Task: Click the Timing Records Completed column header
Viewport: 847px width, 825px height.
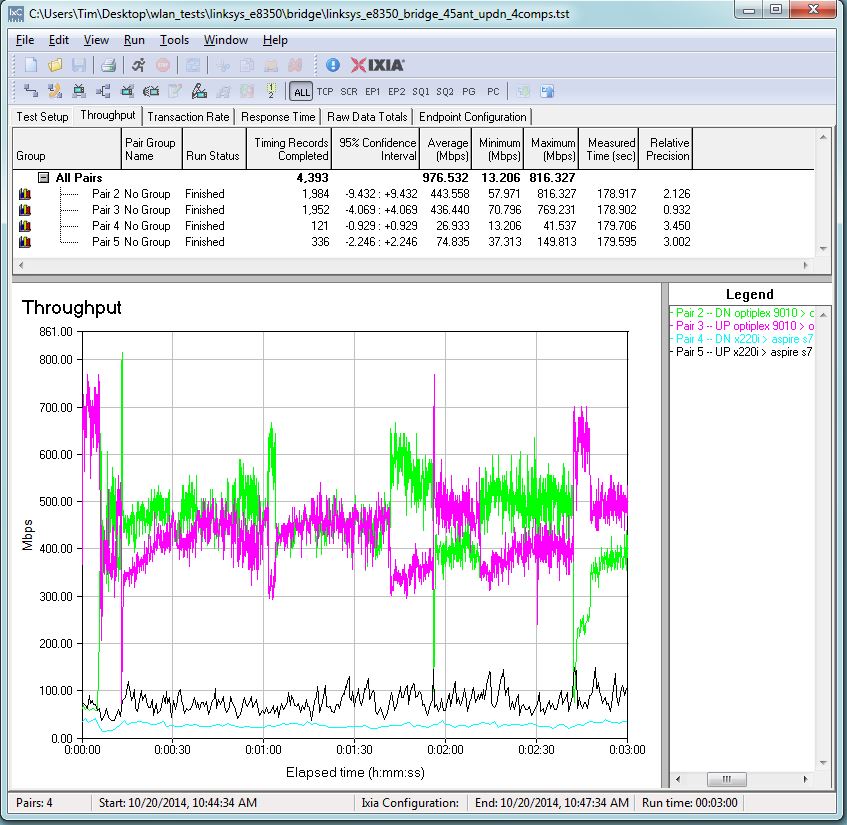Action: click(289, 149)
